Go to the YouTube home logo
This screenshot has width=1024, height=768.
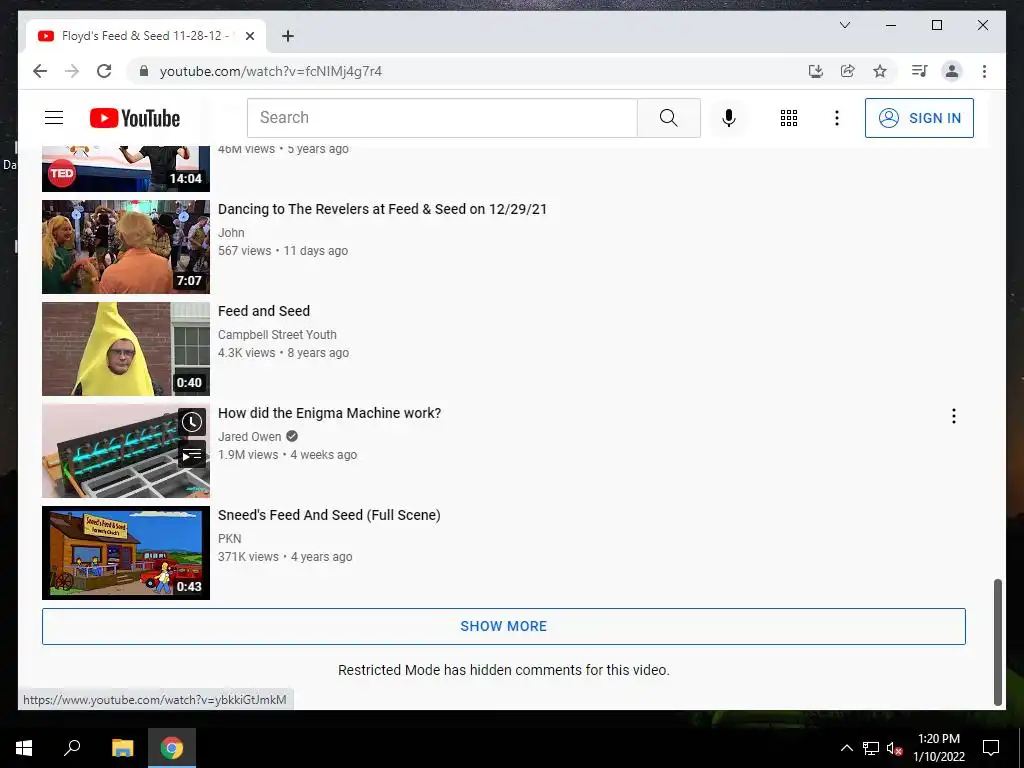(135, 118)
